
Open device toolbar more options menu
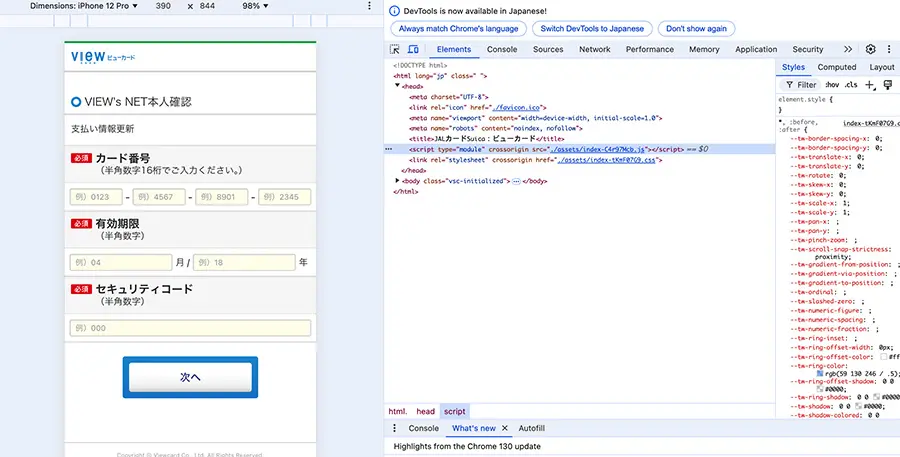[x=369, y=6]
